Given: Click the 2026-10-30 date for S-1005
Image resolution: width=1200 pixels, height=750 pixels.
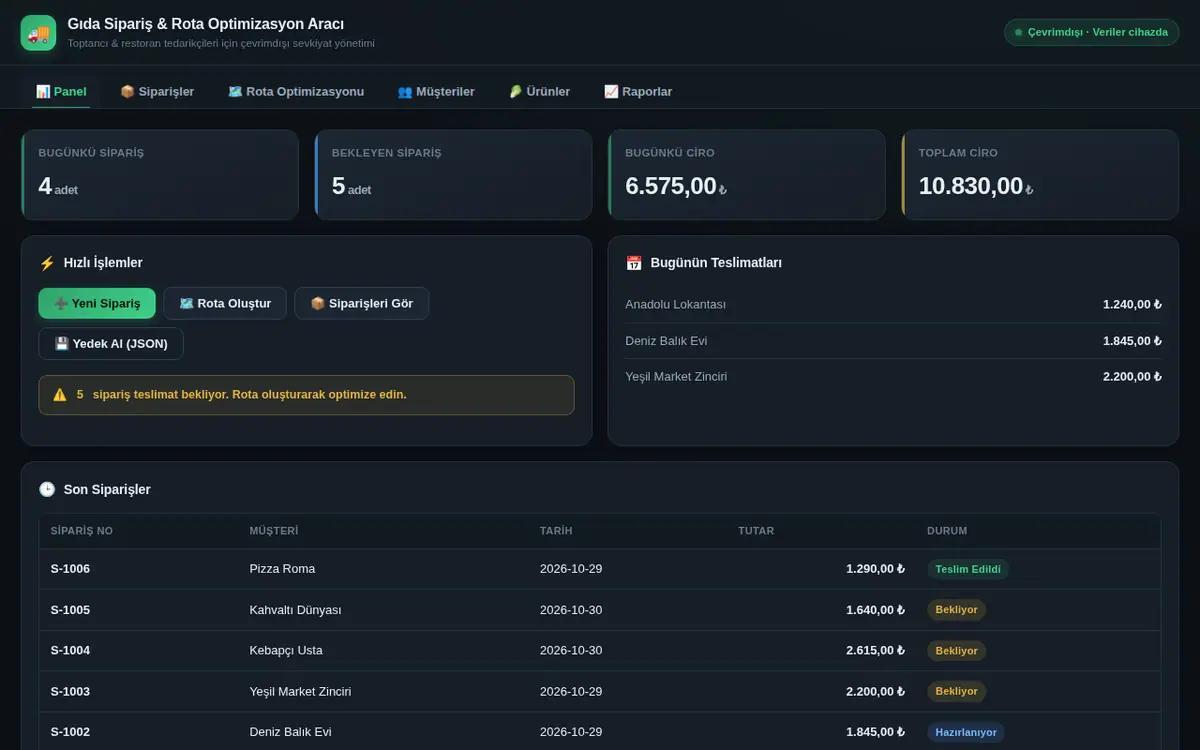Looking at the screenshot, I should (x=571, y=610).
